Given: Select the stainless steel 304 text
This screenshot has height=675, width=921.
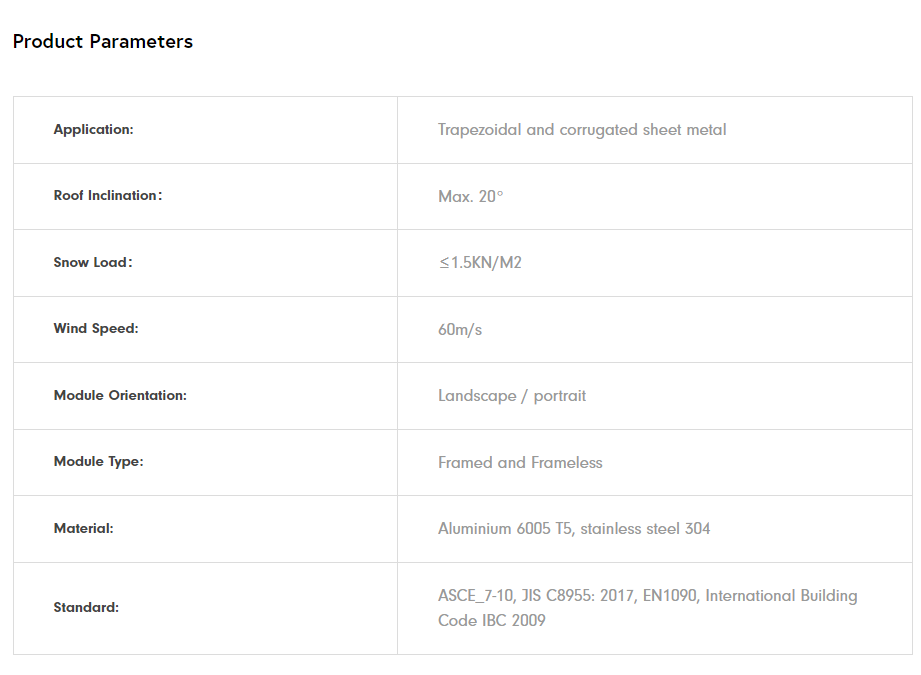Looking at the screenshot, I should coord(646,529).
